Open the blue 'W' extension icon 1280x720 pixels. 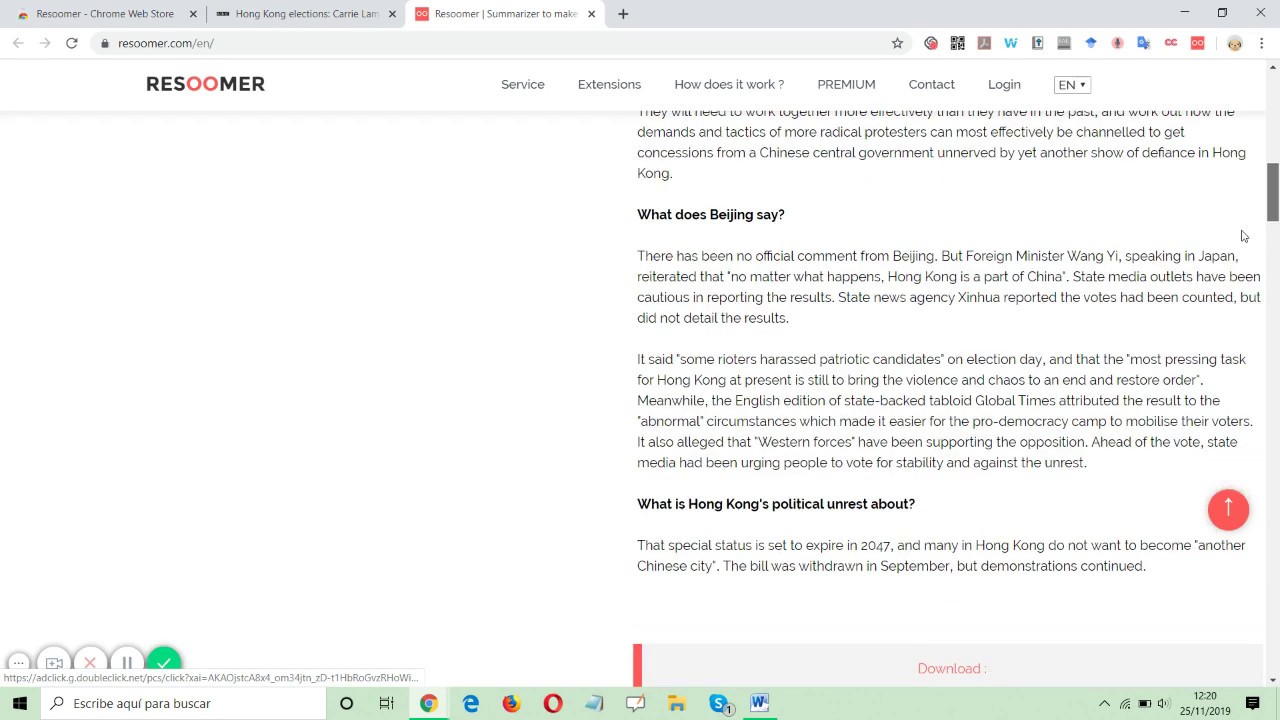click(x=1011, y=43)
